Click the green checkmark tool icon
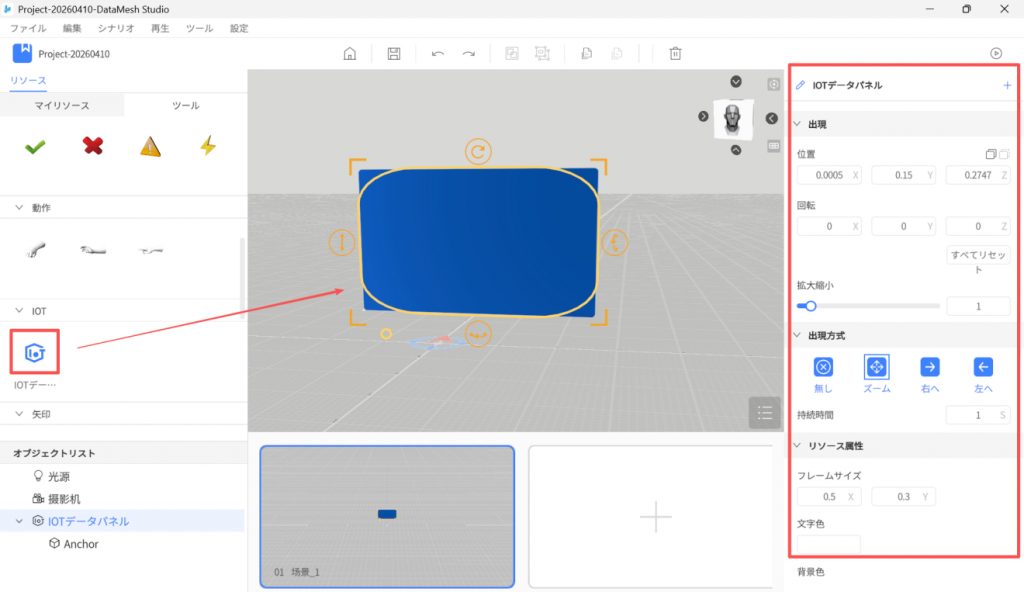The width and height of the screenshot is (1024, 592). pyautogui.click(x=35, y=146)
